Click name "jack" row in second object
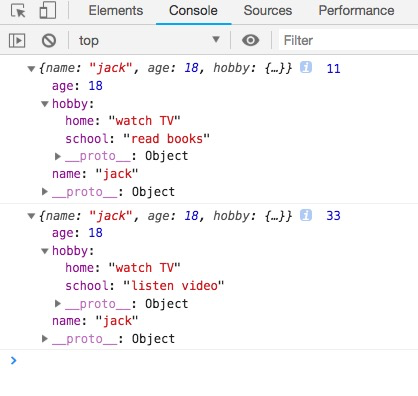 (95, 321)
